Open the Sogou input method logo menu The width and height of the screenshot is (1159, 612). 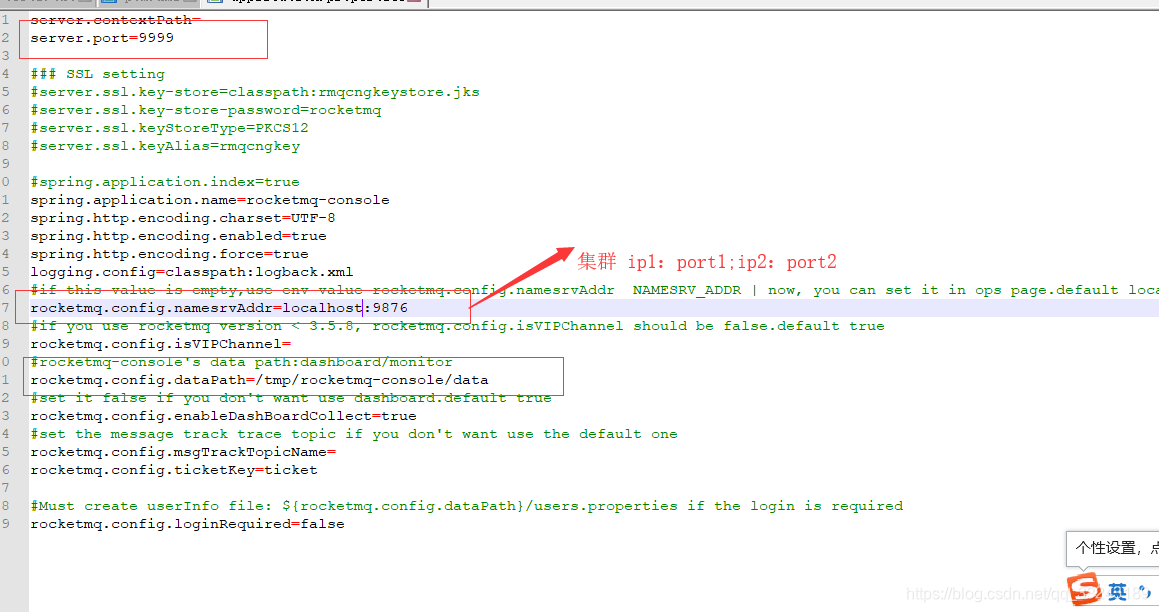point(1084,588)
